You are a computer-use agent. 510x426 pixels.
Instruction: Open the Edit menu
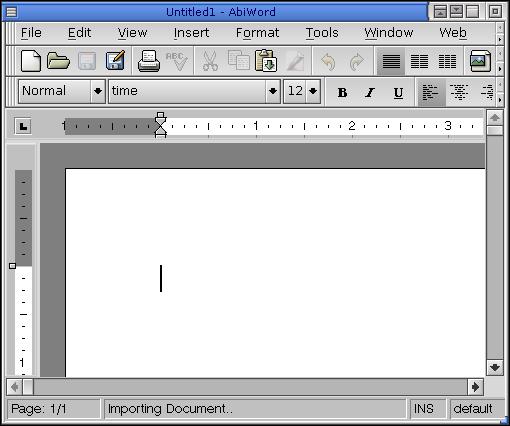79,33
